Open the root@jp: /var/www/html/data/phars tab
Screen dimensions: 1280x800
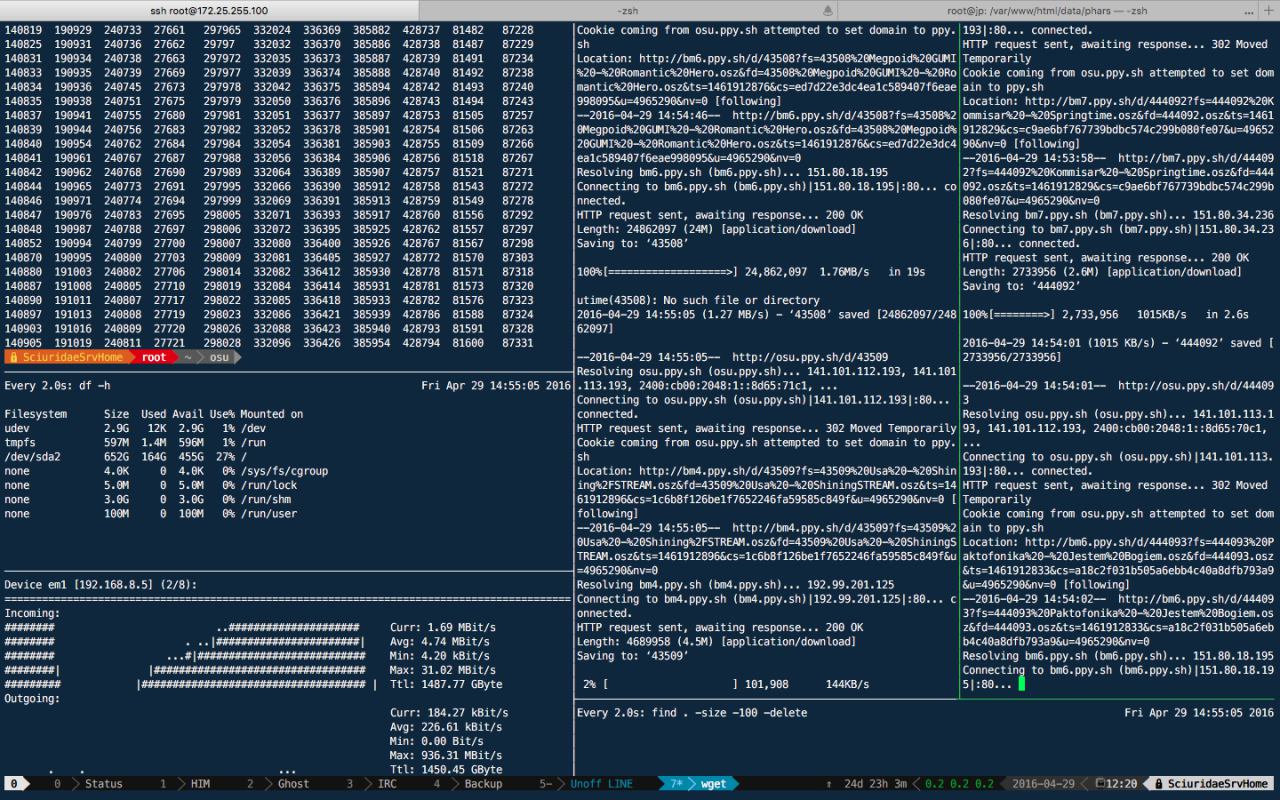click(1049, 10)
